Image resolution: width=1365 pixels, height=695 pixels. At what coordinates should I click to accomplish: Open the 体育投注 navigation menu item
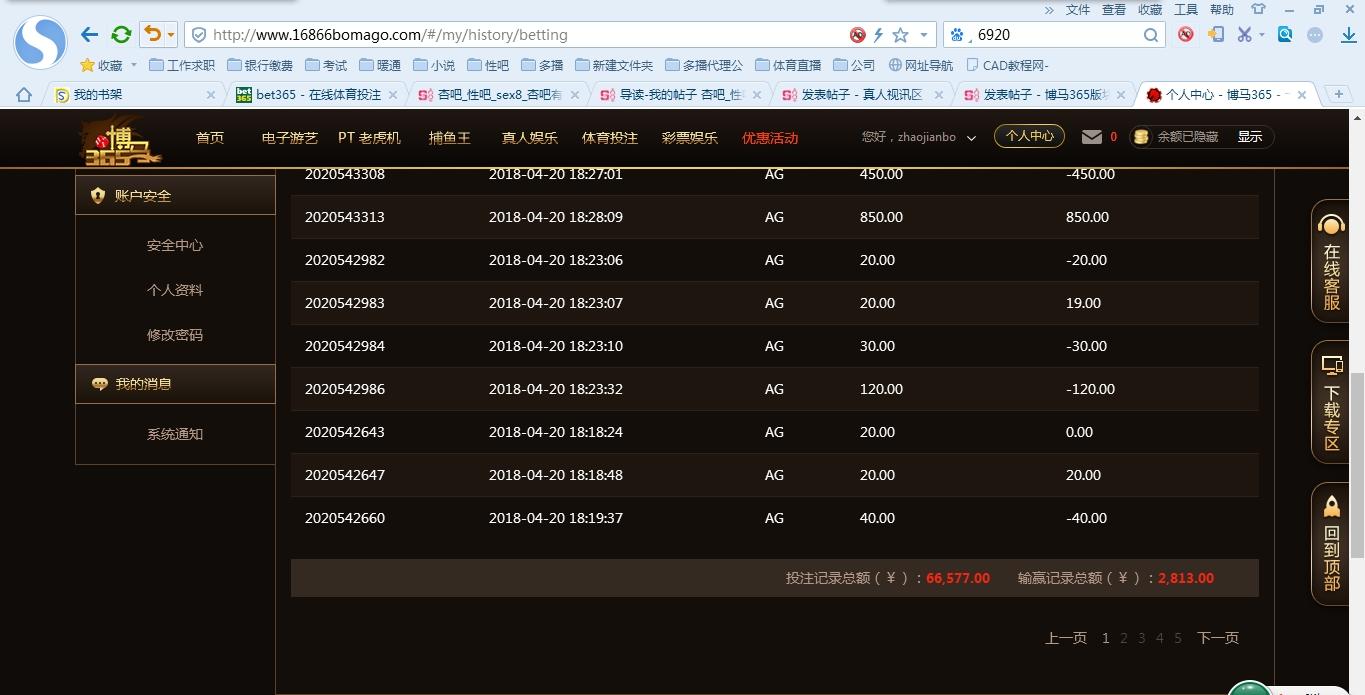609,138
